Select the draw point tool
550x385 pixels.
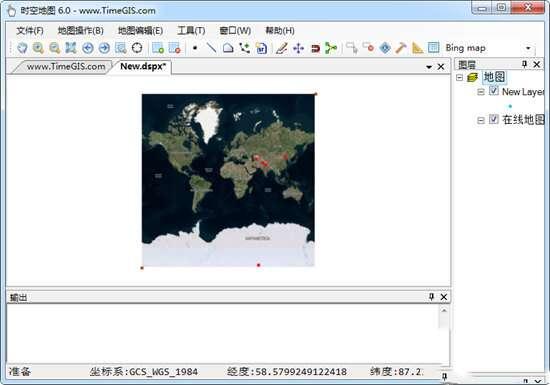coord(195,48)
